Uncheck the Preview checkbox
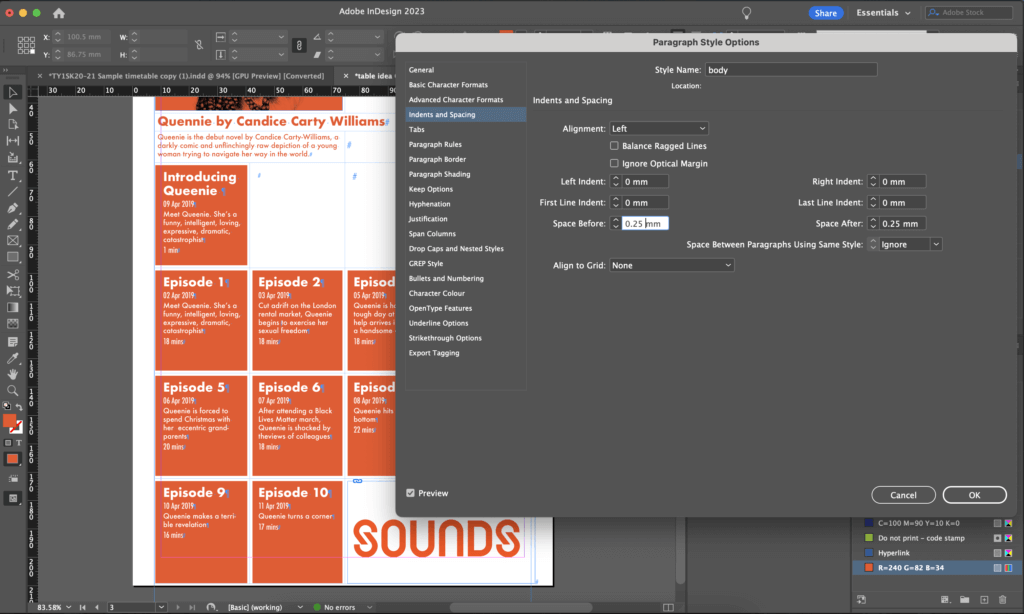 [410, 493]
